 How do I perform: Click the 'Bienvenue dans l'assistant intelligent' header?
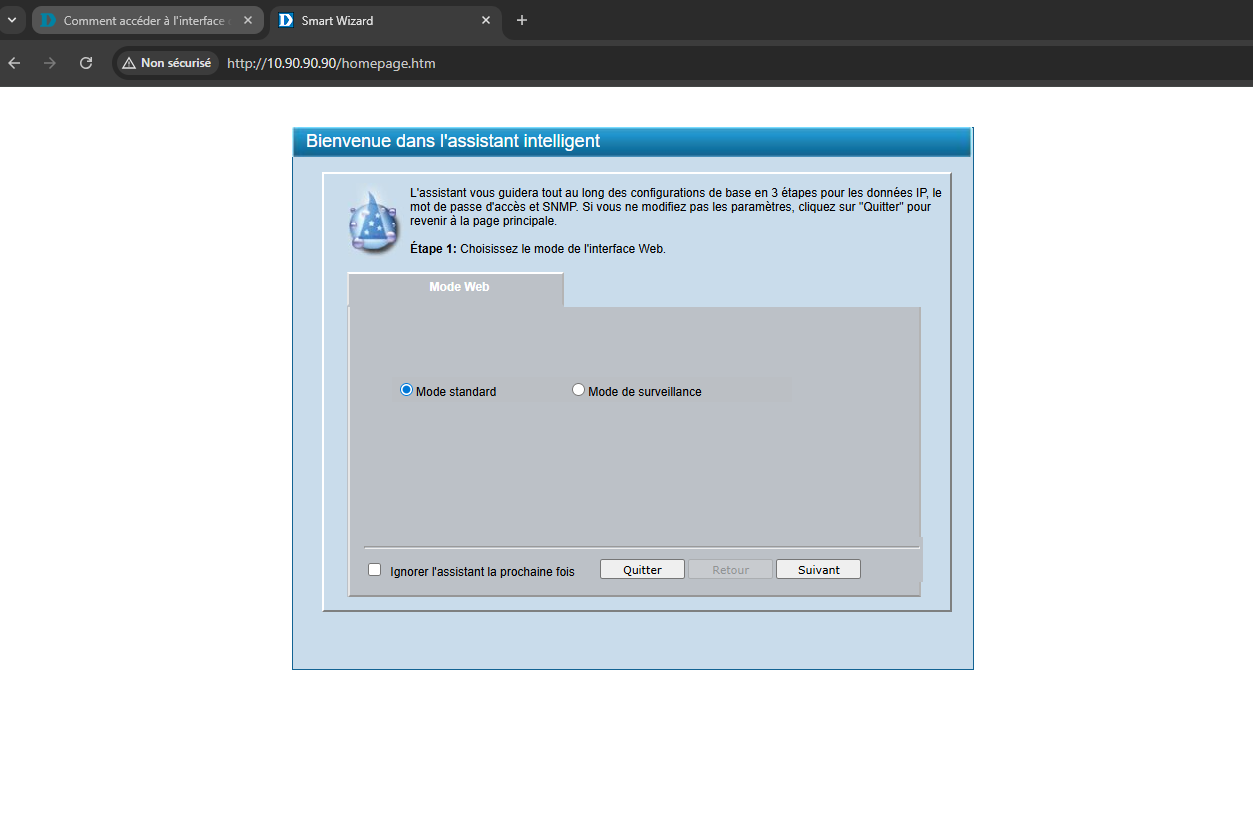tap(453, 142)
